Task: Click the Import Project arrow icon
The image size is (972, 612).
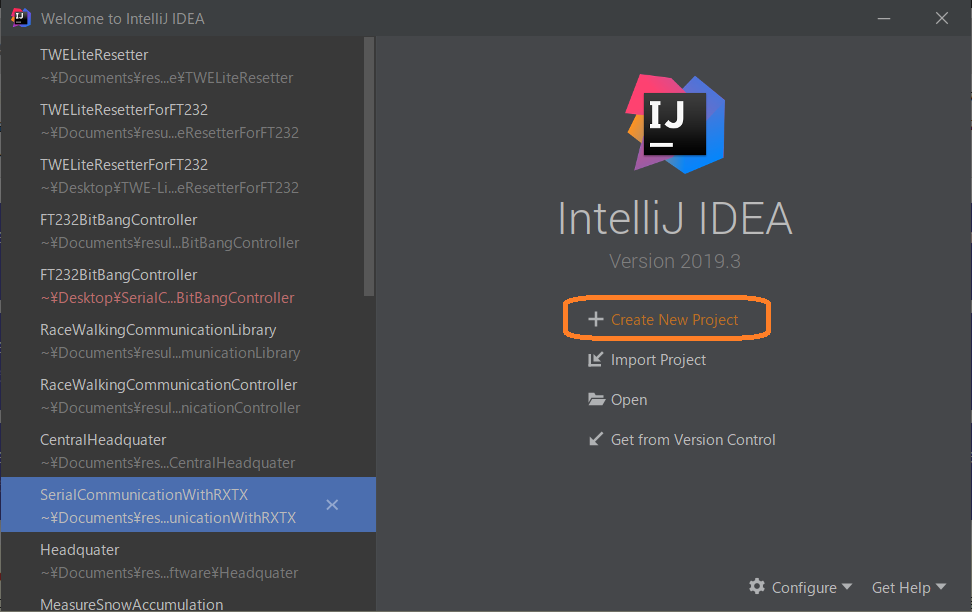Action: coord(595,360)
